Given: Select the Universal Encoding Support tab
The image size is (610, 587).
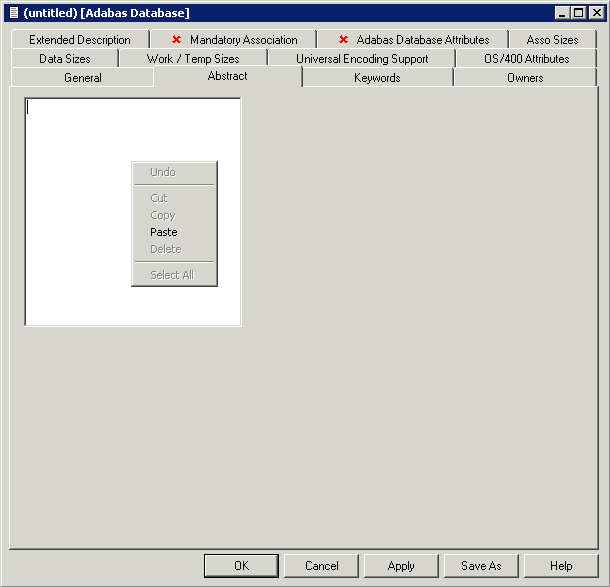Looking at the screenshot, I should [362, 59].
